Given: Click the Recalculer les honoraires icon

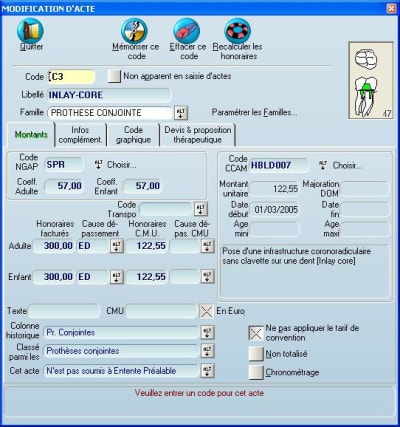Looking at the screenshot, I should pos(238,31).
